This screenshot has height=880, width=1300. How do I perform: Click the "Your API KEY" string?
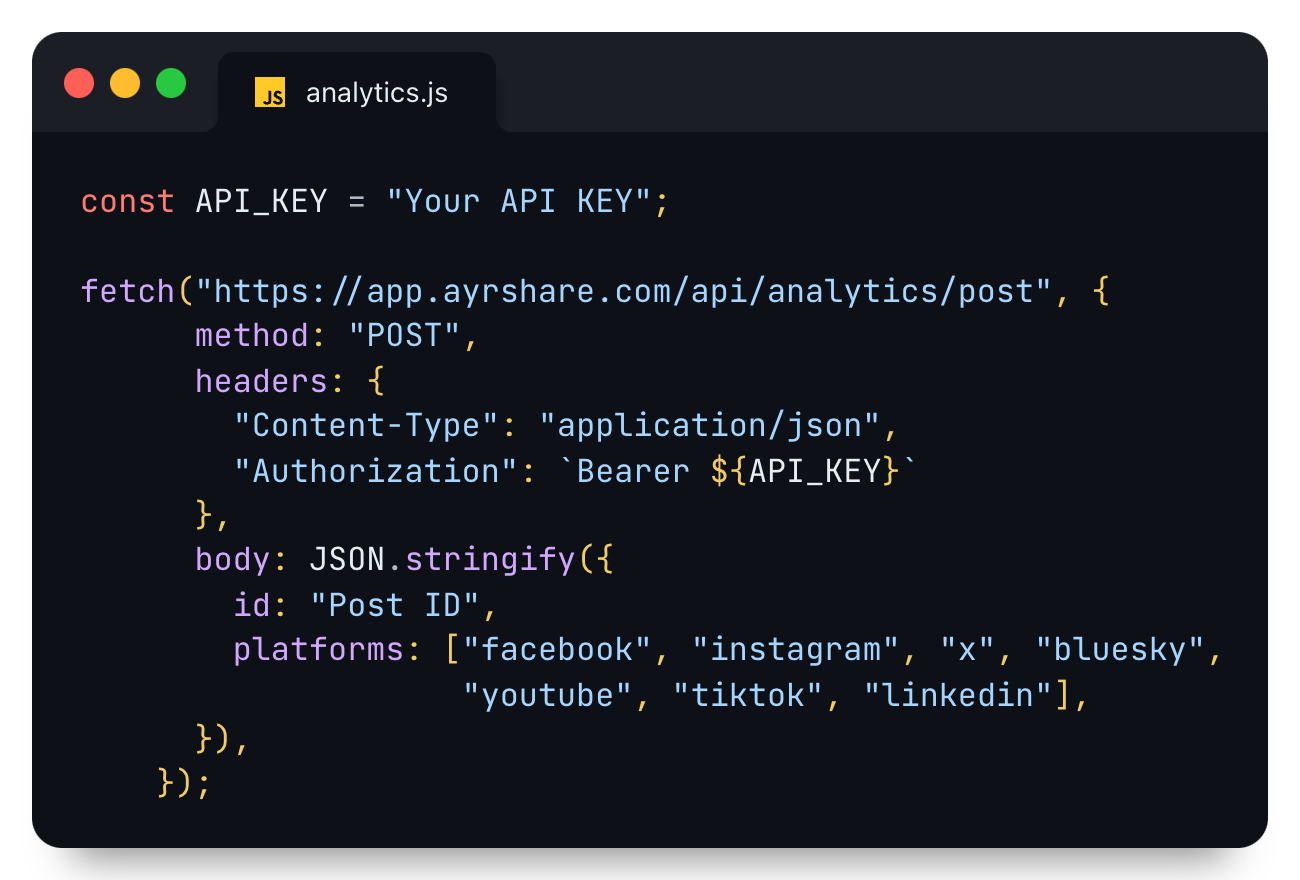coord(518,202)
